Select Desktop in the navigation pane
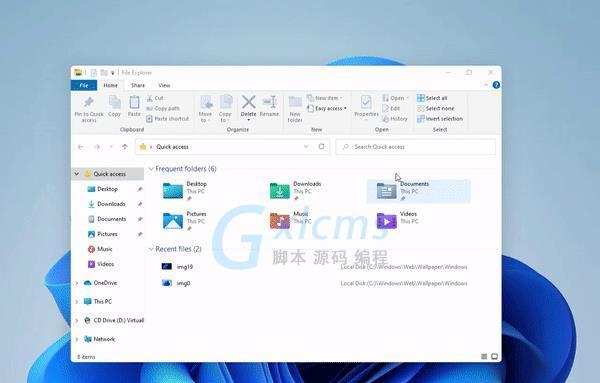This screenshot has width=600, height=383. point(108,189)
